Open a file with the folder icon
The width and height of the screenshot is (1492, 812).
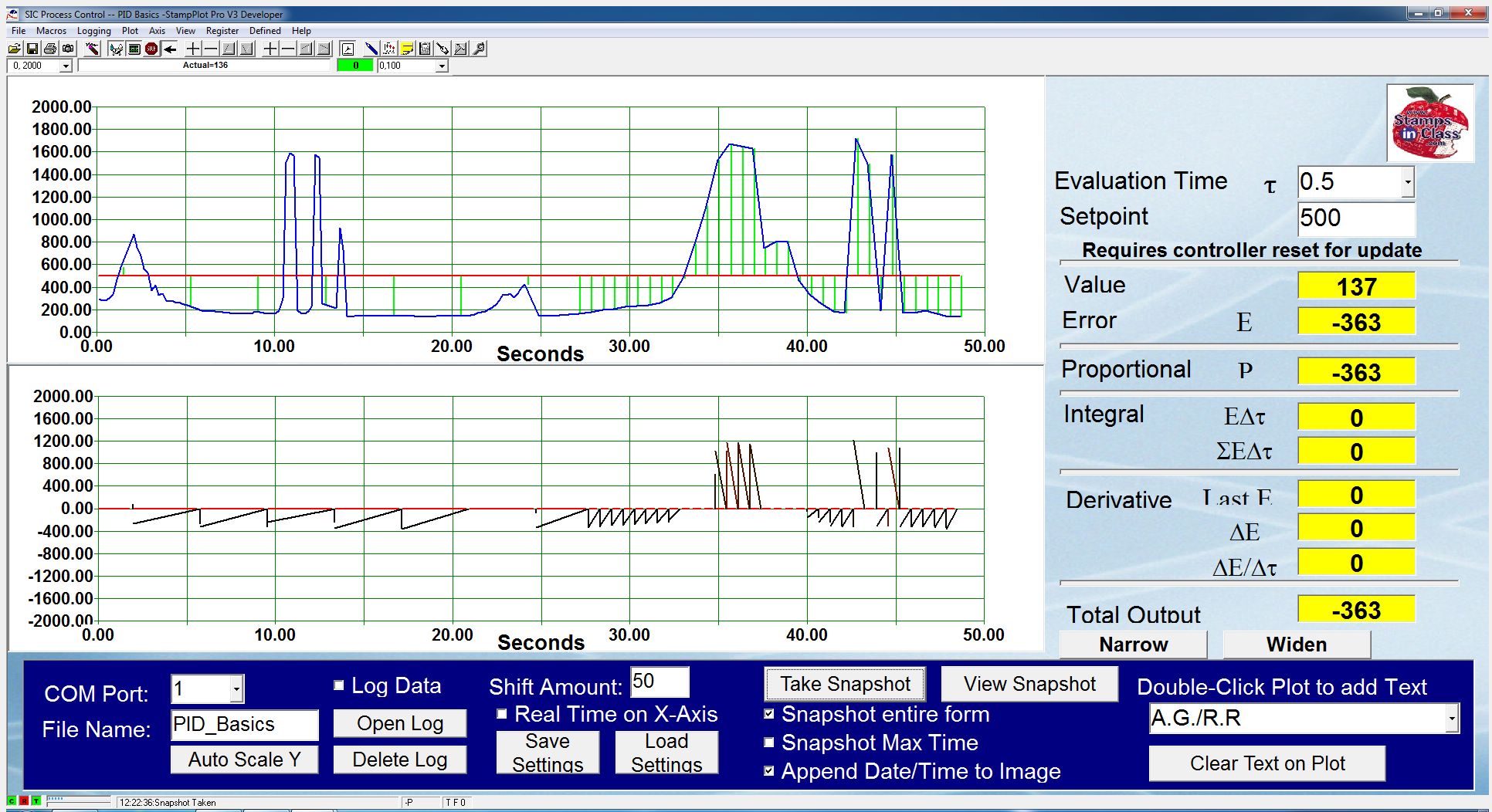point(14,49)
